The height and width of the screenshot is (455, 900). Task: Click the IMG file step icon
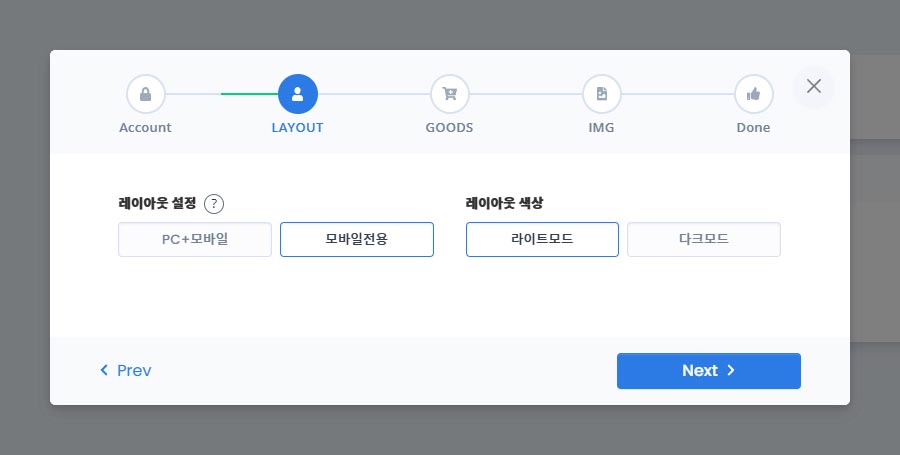602,95
